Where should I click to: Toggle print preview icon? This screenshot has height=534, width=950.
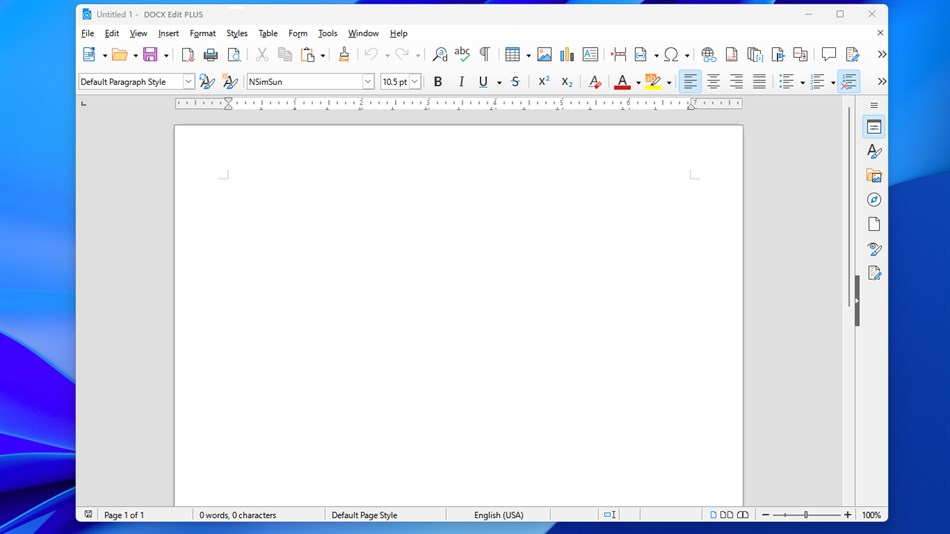(234, 55)
